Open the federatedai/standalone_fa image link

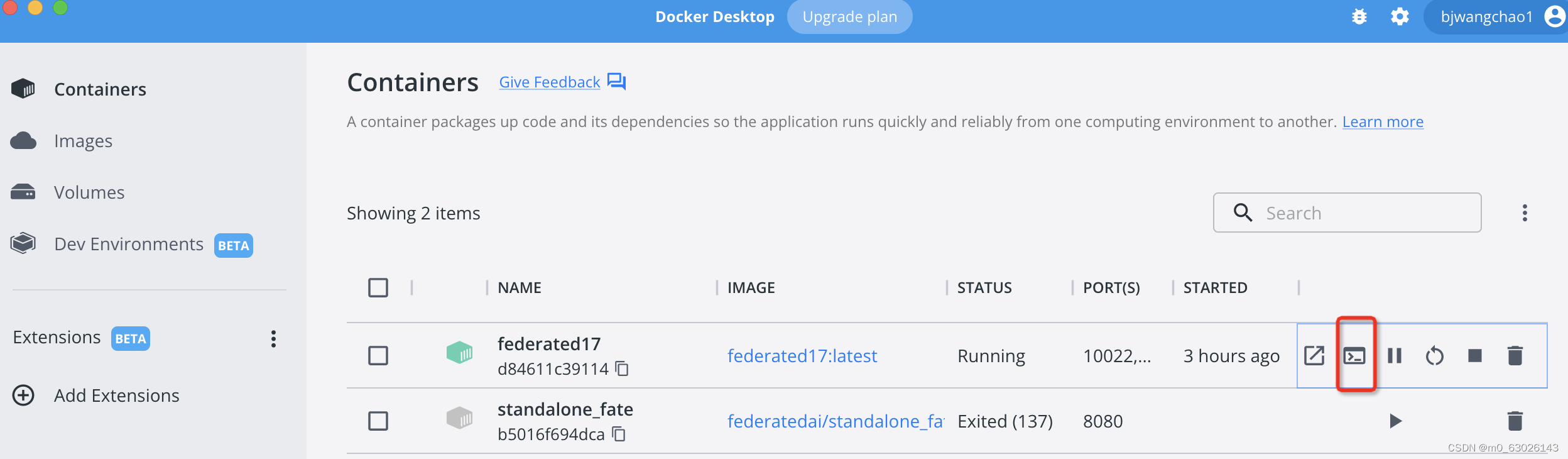836,421
